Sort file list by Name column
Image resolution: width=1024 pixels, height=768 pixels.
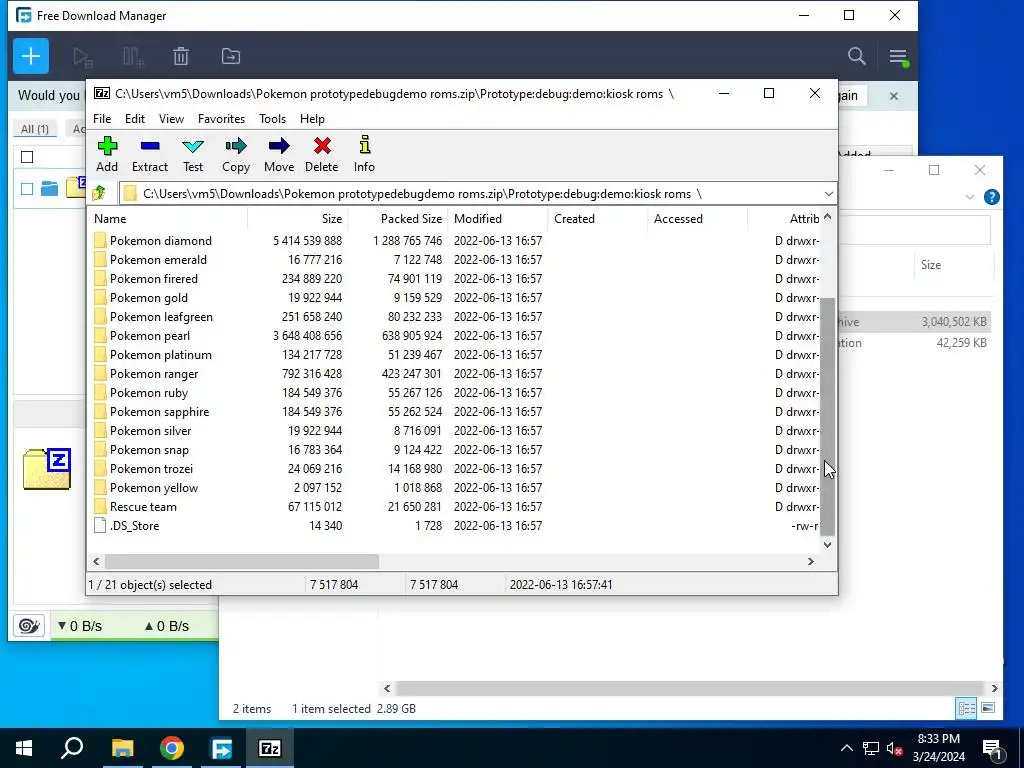(x=167, y=219)
